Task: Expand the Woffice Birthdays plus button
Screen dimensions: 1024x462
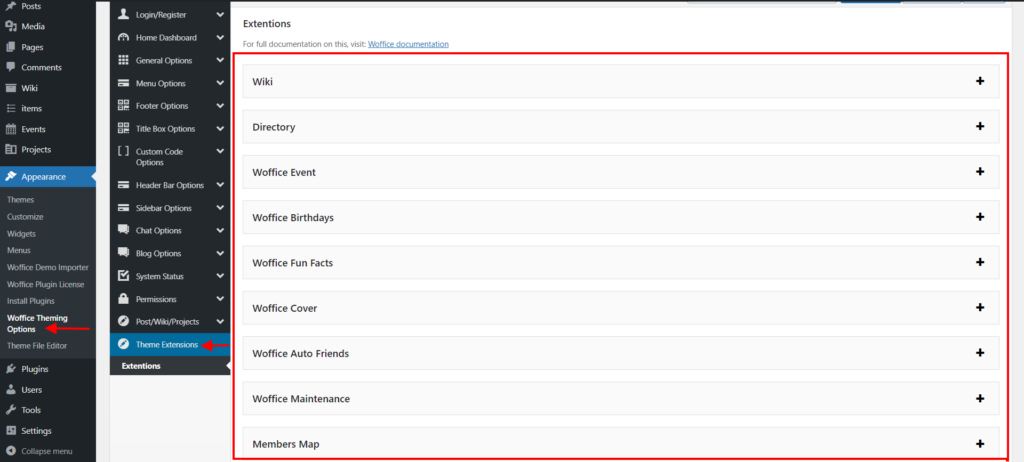Action: click(980, 217)
